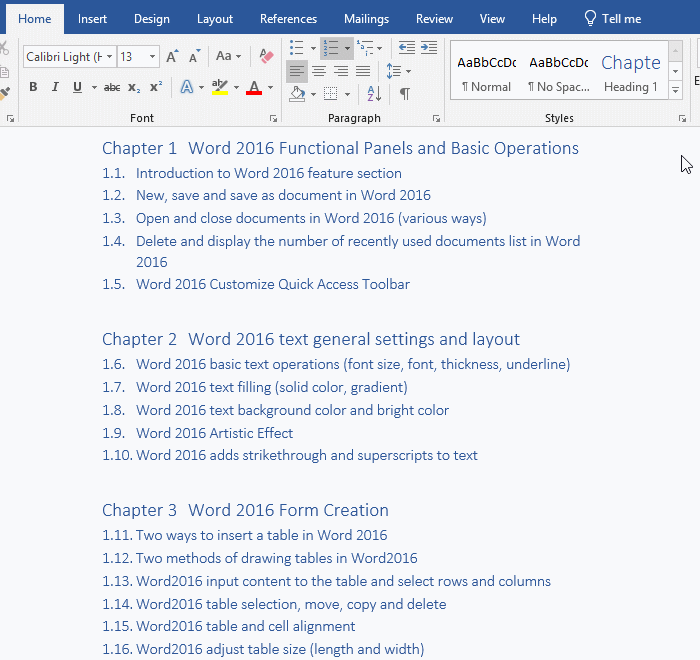Move the Styles gallery down one row
Image resolution: width=700 pixels, height=660 pixels.
675,71
